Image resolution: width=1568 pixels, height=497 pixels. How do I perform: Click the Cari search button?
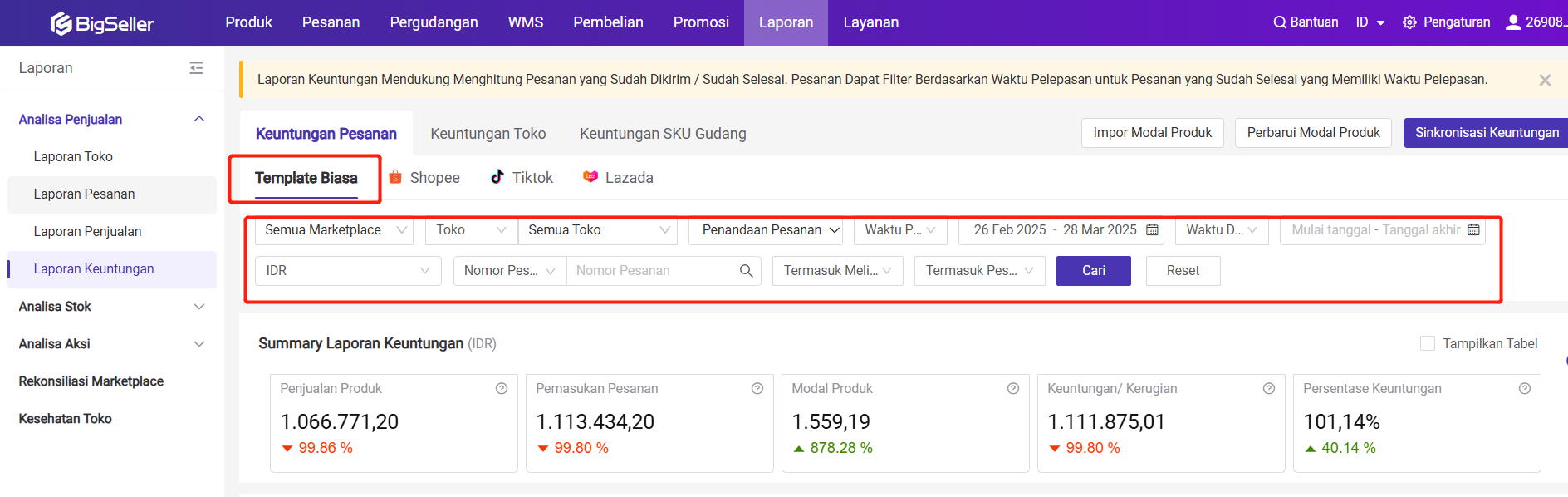1093,271
